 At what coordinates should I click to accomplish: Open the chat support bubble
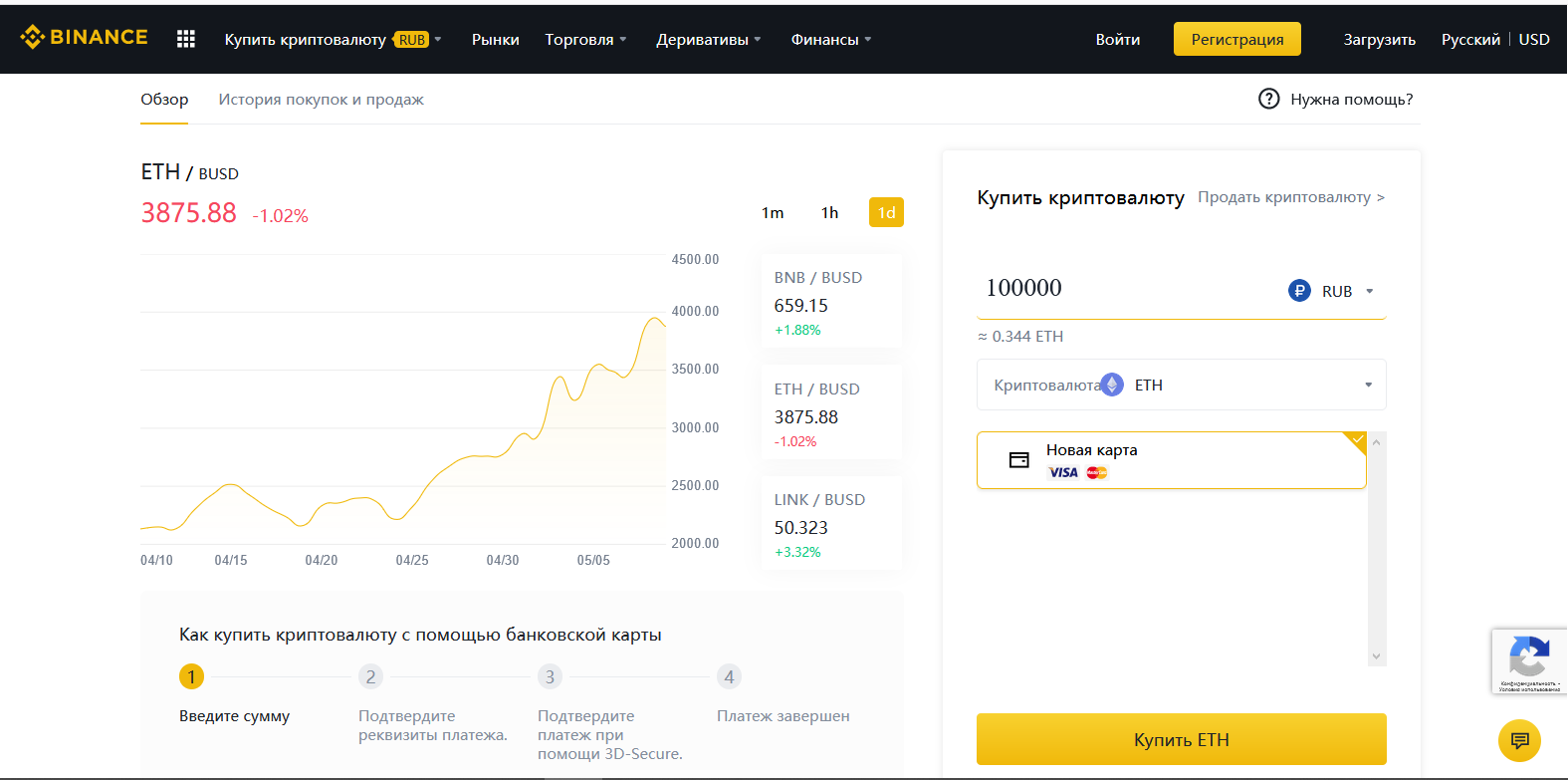[1519, 740]
